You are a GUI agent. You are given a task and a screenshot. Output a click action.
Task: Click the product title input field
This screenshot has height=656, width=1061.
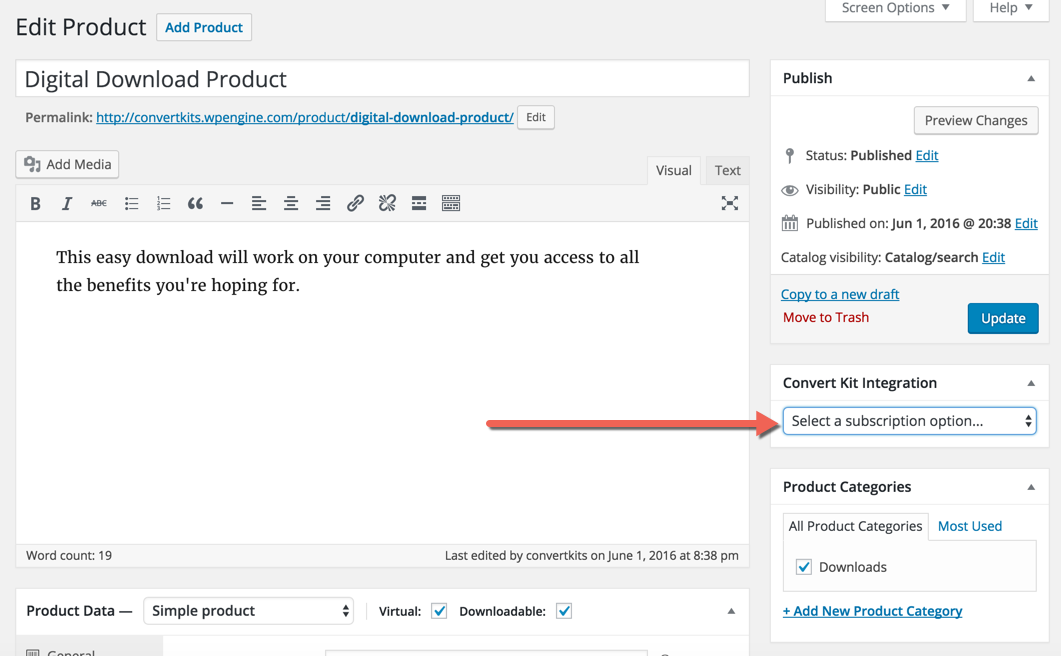click(382, 79)
